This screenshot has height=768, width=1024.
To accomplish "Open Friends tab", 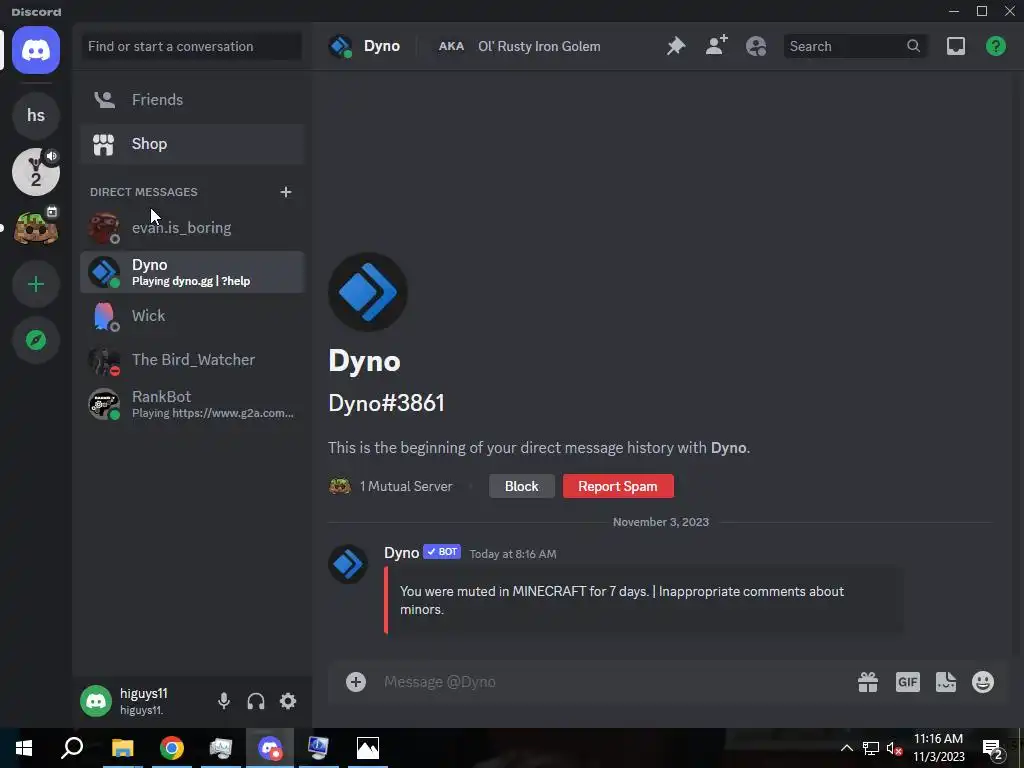I will click(193, 99).
